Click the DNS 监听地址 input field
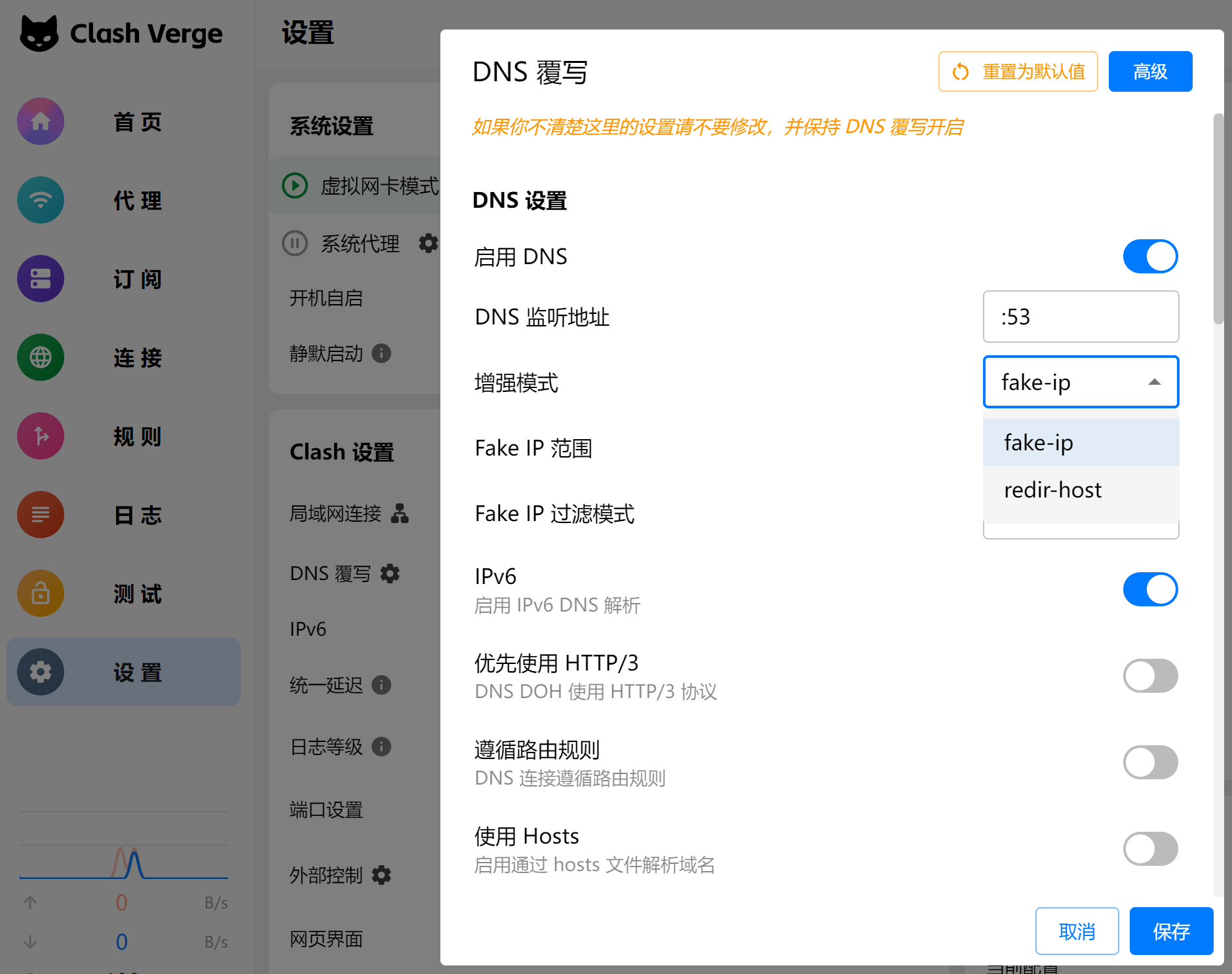Viewport: 1232px width, 974px height. [1081, 317]
